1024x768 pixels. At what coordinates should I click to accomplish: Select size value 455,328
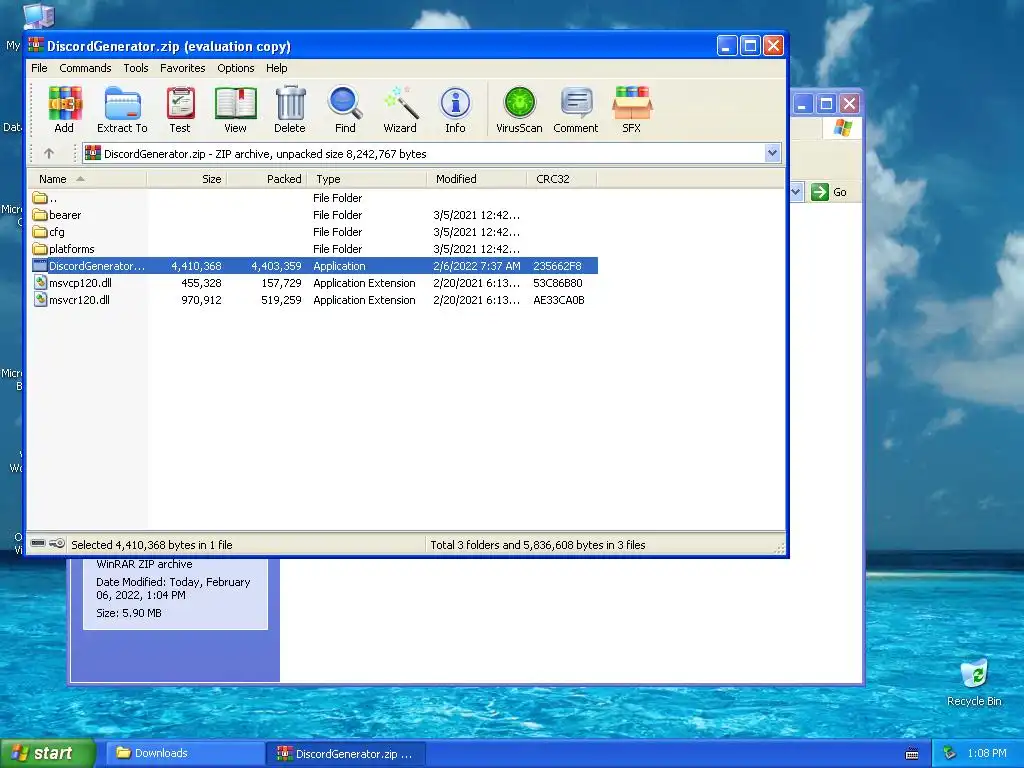click(201, 283)
